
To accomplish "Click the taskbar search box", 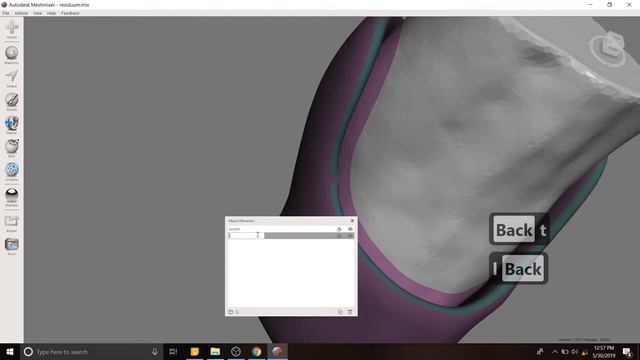I will point(91,351).
